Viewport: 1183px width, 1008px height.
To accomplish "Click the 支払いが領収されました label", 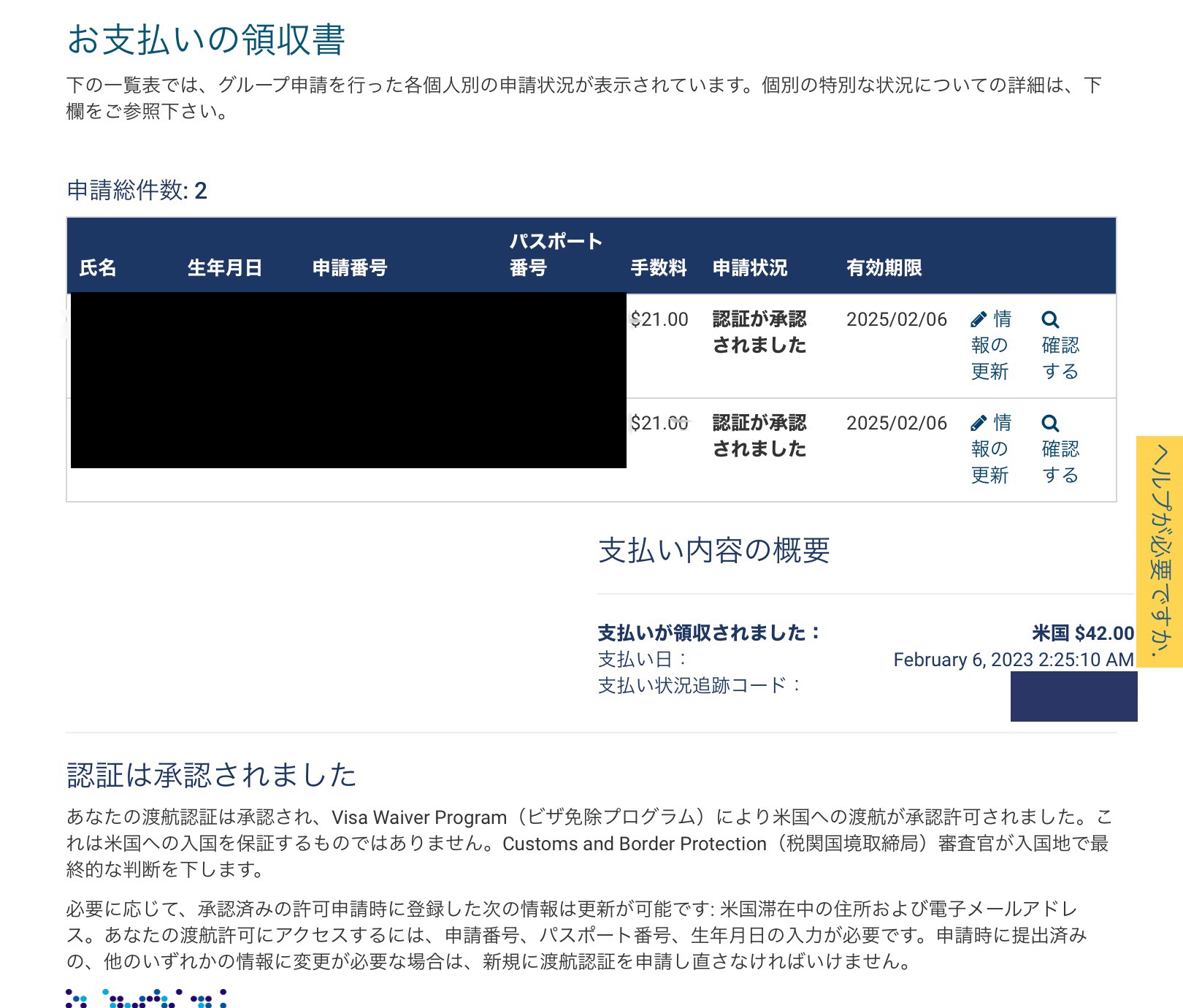I will click(709, 633).
